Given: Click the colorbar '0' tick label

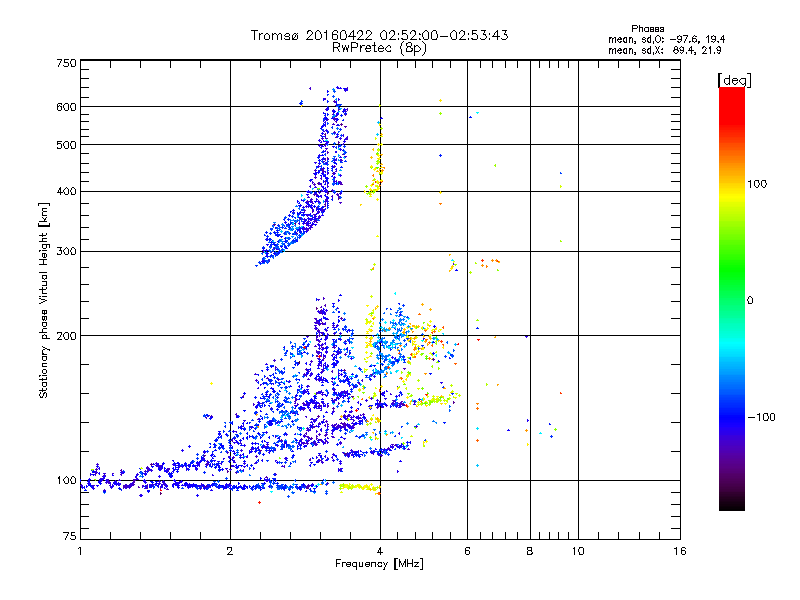Looking at the screenshot, I should (x=750, y=301).
